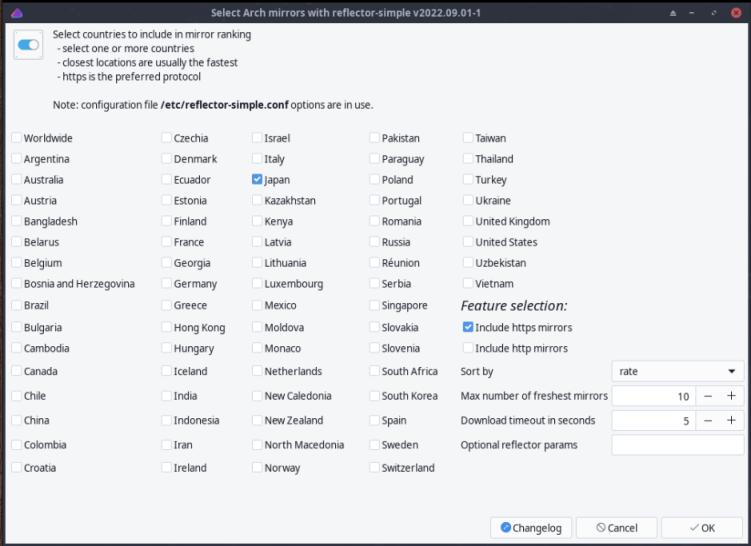Click the download timeout value field
This screenshot has width=751, height=546.
(654, 421)
